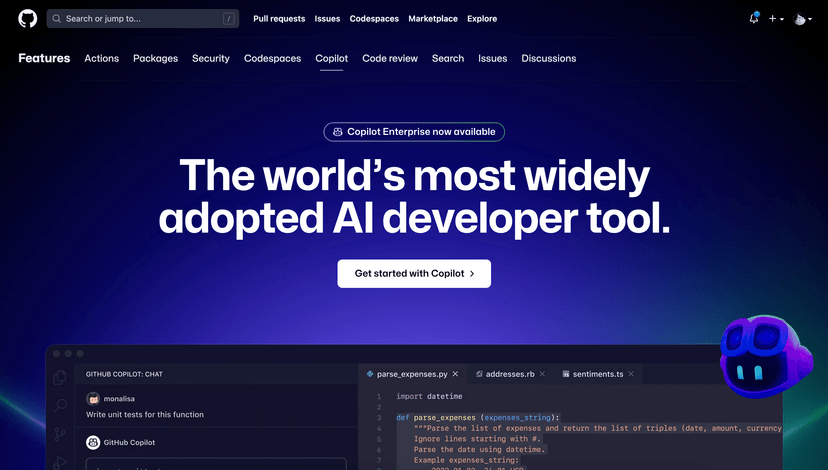Image resolution: width=828 pixels, height=470 pixels.
Task: Open notifications bell icon
Action: (x=754, y=18)
